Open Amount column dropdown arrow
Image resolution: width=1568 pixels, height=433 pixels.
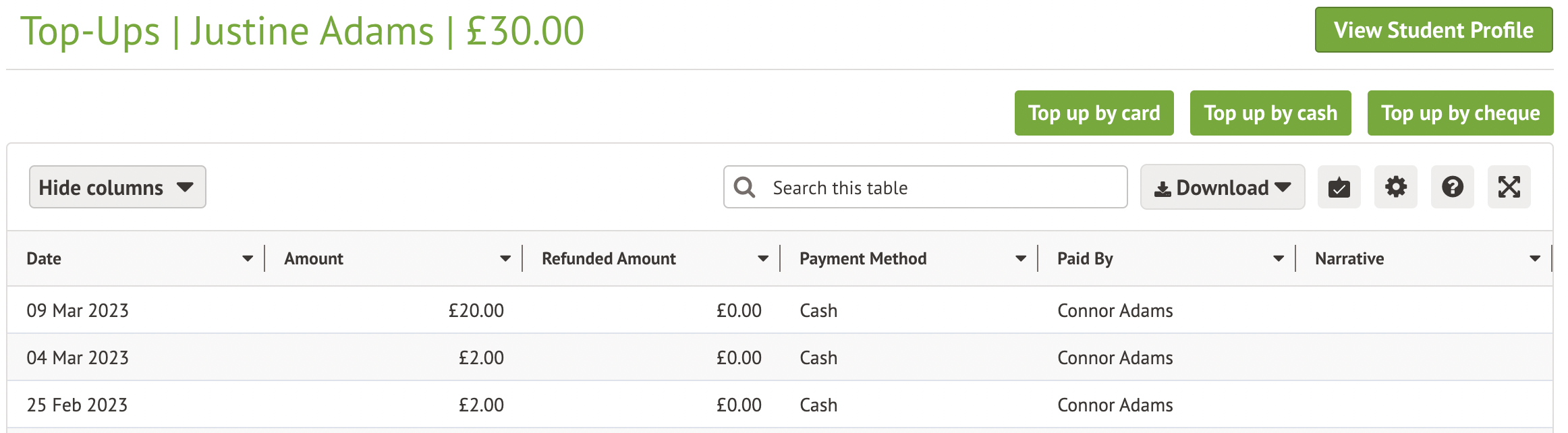505,259
